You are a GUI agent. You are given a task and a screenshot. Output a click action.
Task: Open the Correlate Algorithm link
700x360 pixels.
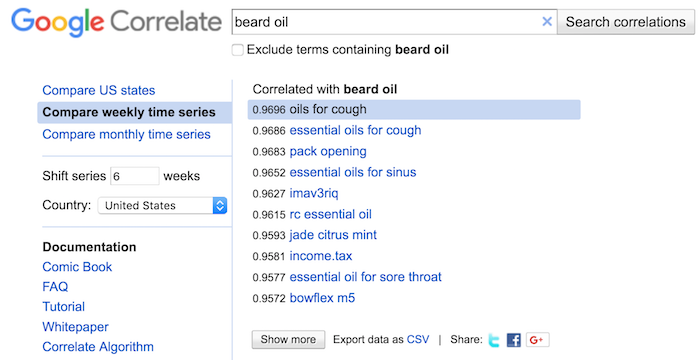point(98,347)
